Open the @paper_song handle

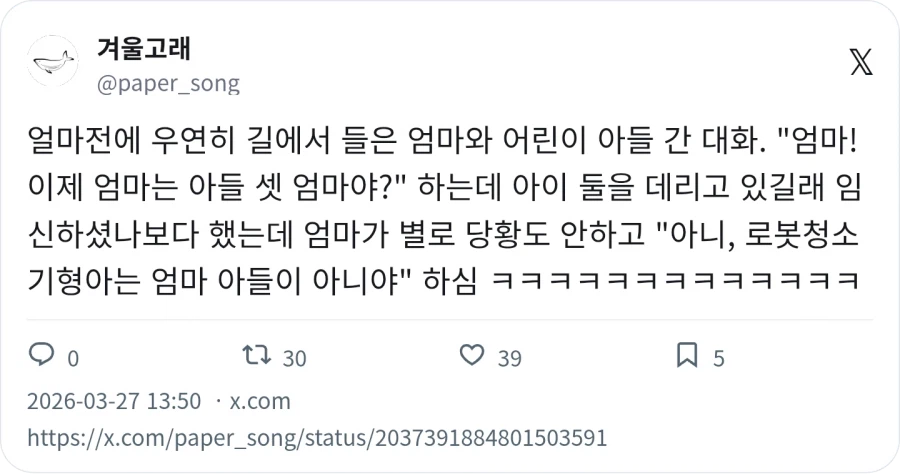[168, 84]
